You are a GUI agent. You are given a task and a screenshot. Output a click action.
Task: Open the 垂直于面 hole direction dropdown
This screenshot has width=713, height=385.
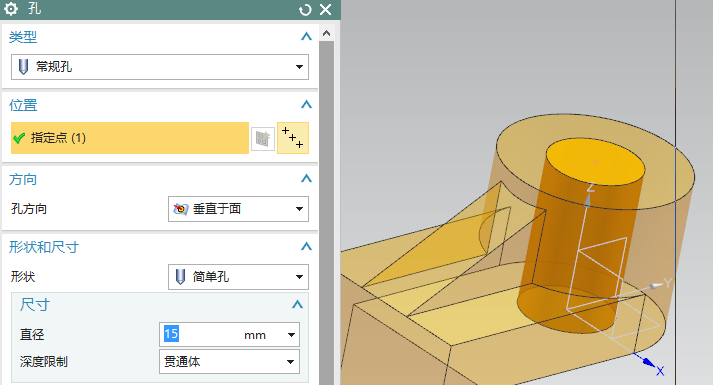[x=238, y=209]
